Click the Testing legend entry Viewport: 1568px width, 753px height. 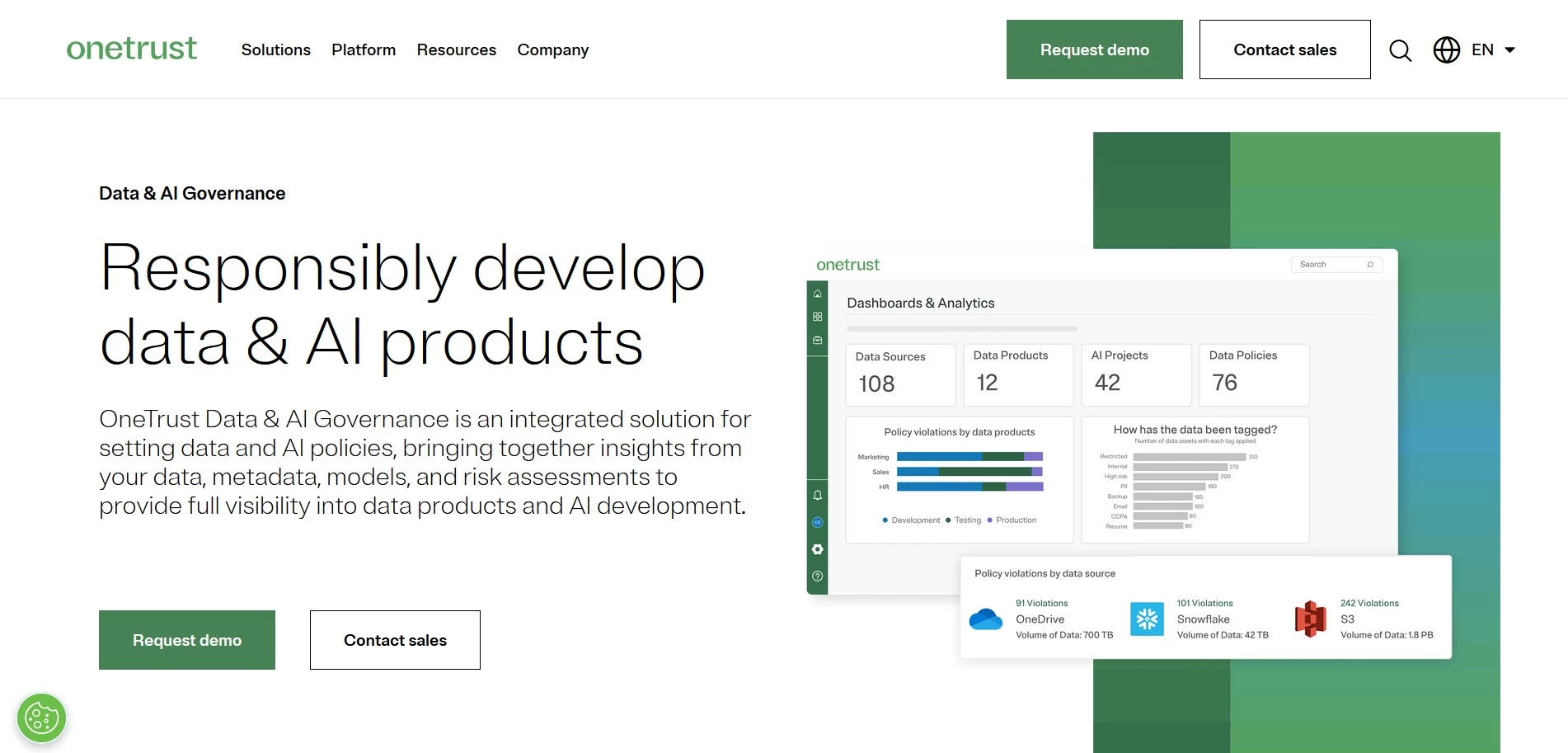tap(964, 520)
